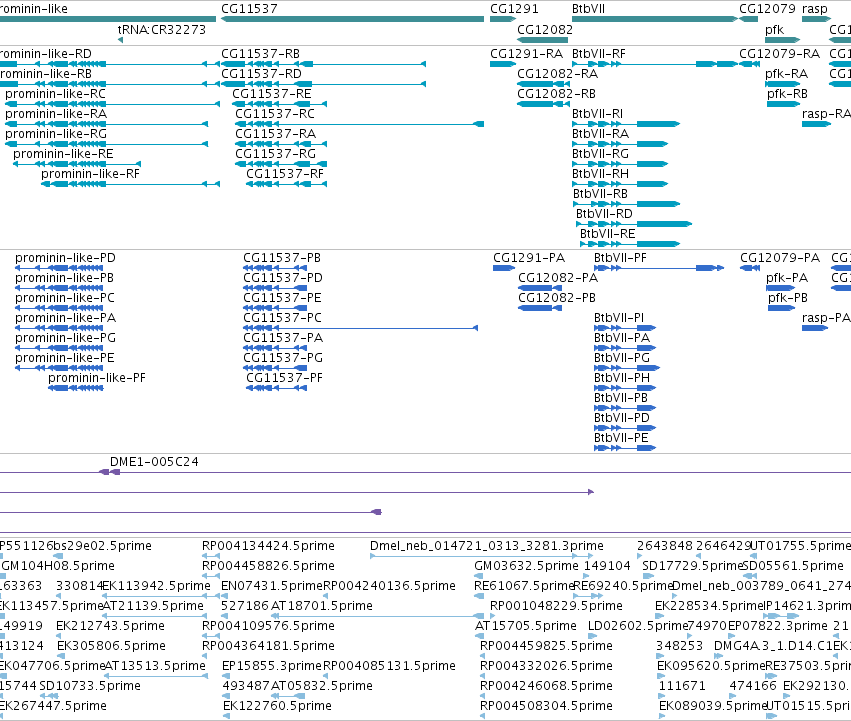This screenshot has height=721, width=851.
Task: Select transcript CG11537-RF
Action: pos(285,174)
